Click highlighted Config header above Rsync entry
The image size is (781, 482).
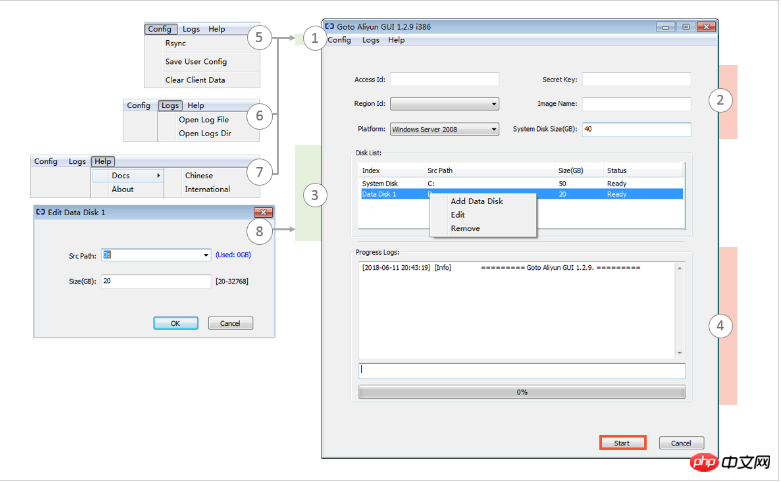(160, 29)
